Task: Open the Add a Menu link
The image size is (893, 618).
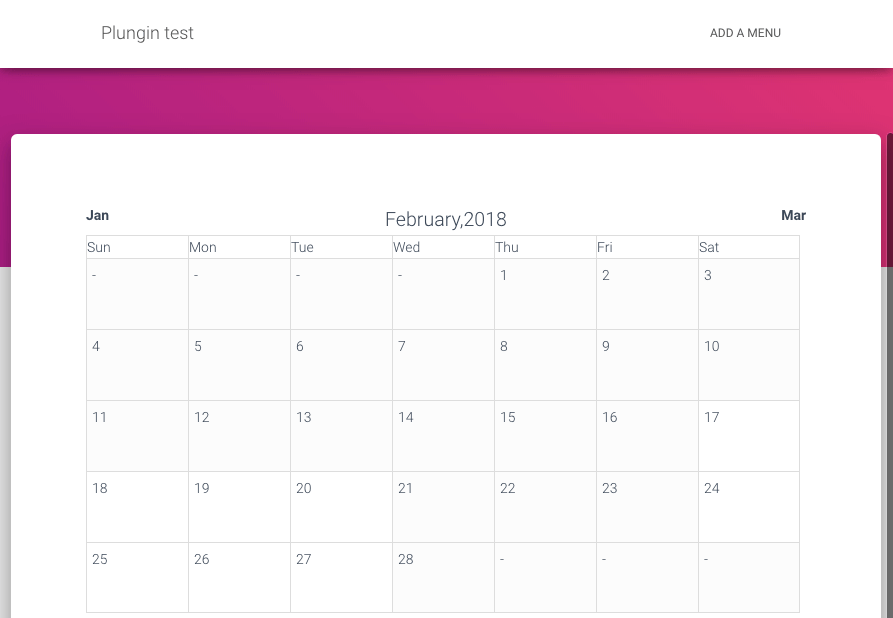Action: pos(745,33)
